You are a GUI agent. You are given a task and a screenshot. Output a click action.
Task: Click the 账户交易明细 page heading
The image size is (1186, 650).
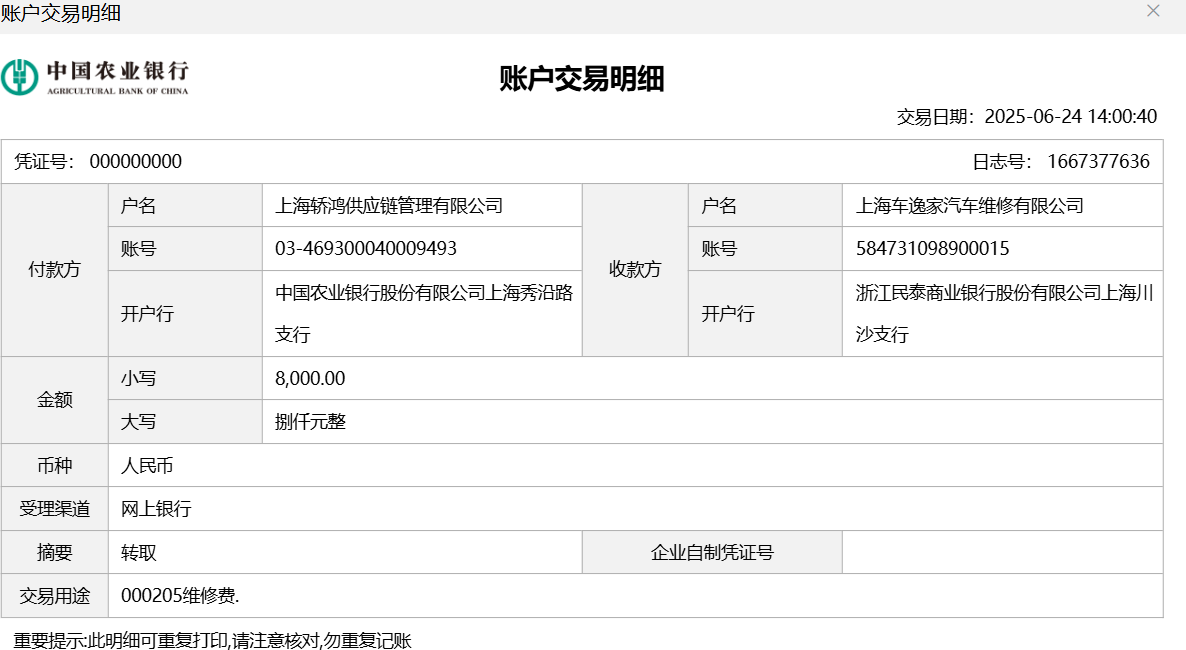(582, 79)
